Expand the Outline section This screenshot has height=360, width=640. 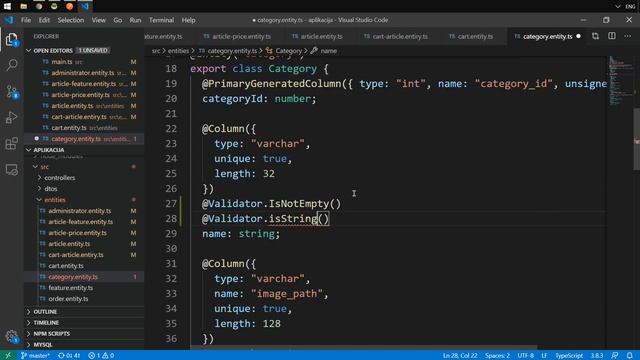pos(84,312)
